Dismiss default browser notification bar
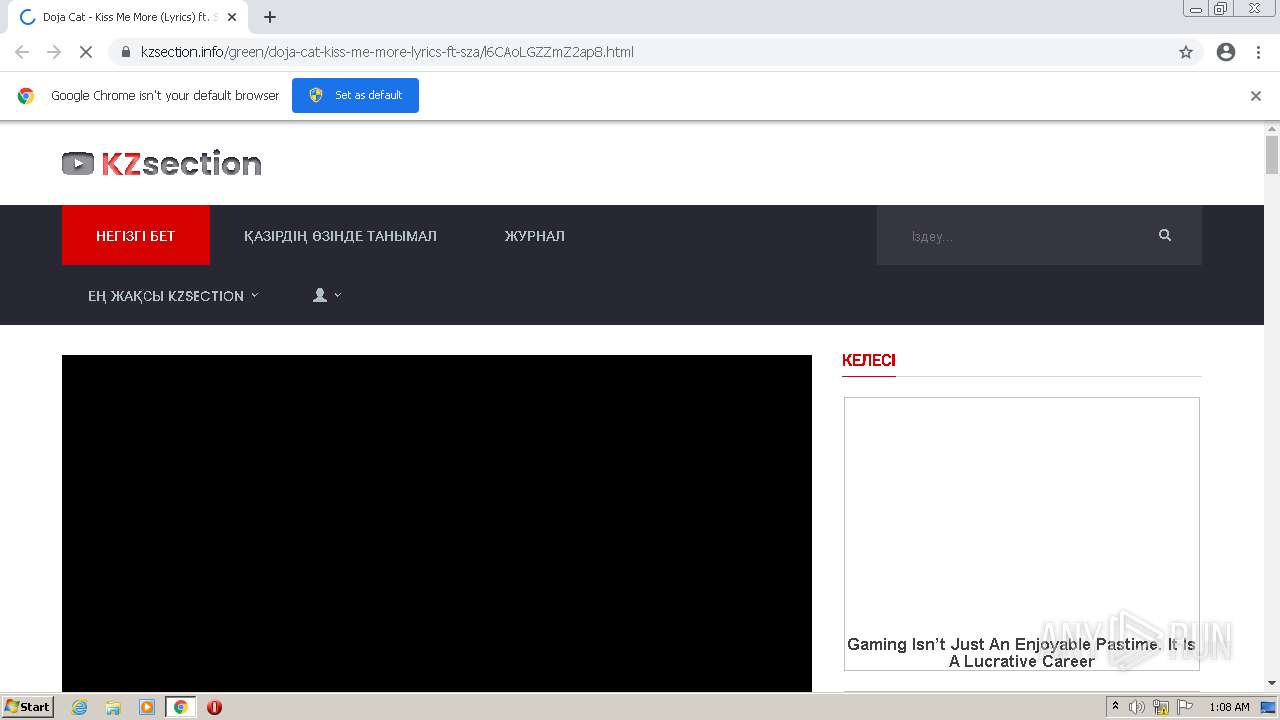The width and height of the screenshot is (1280, 720). 1256,96
